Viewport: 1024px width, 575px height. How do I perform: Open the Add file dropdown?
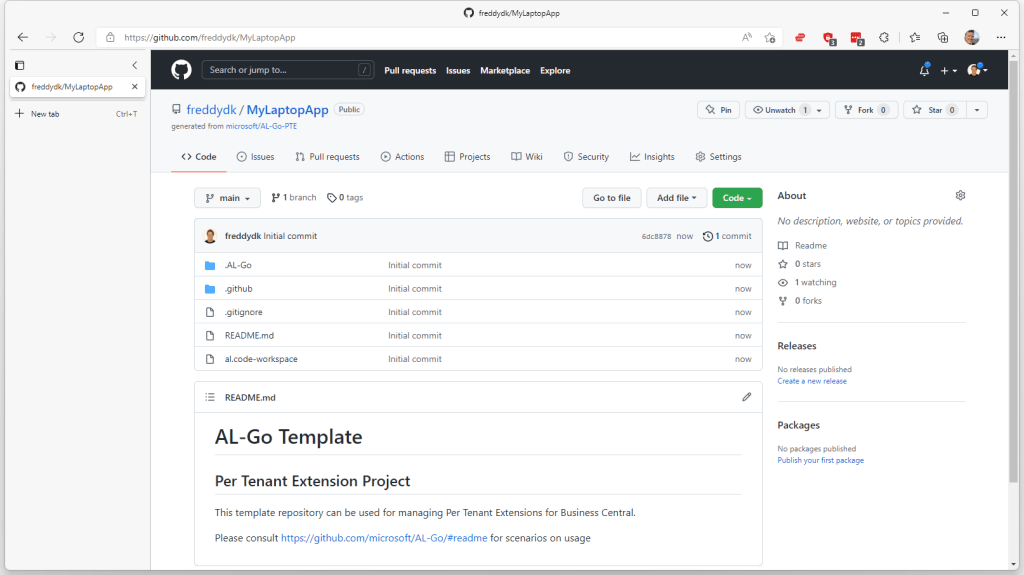(677, 198)
